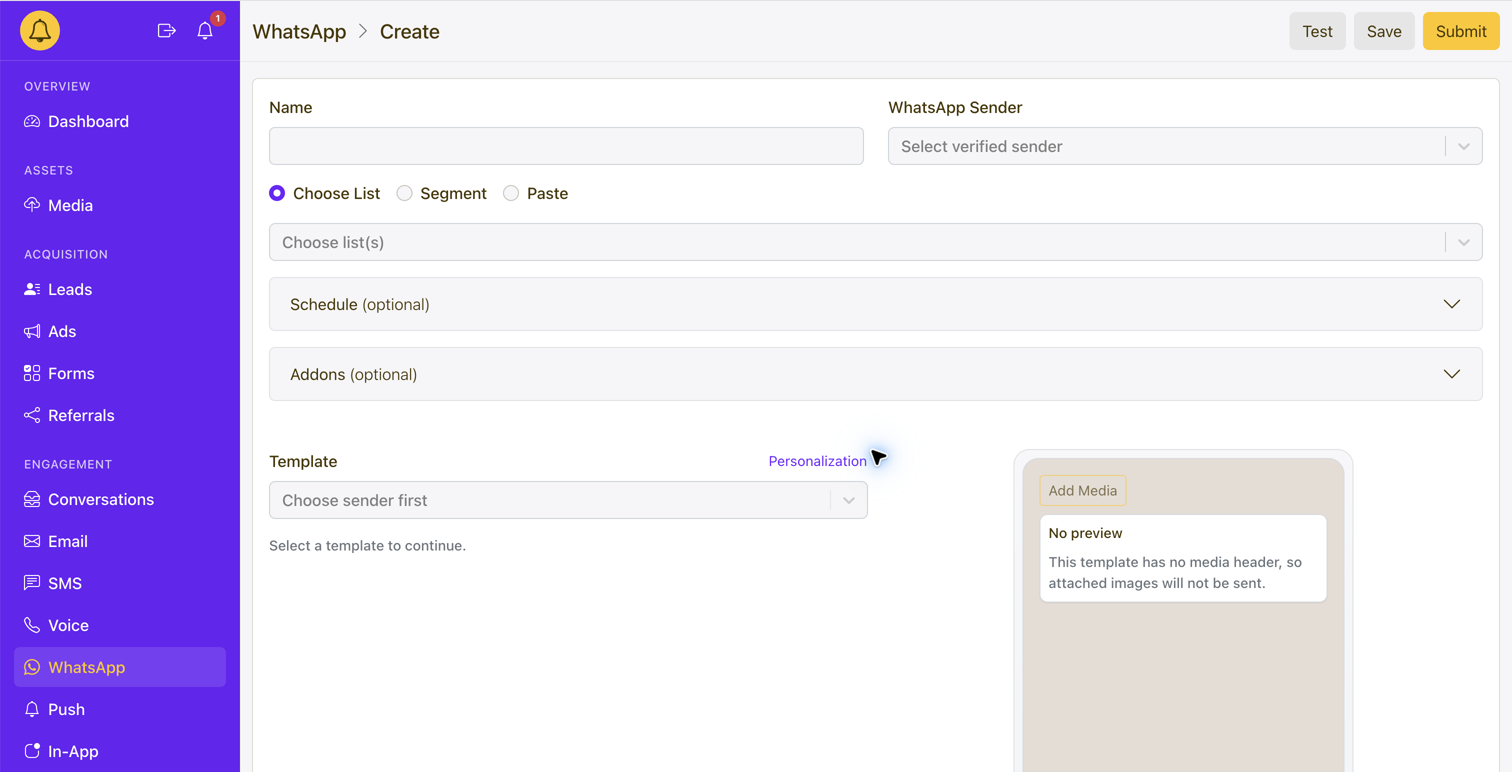Open the Choose list(s) dropdown
Screen dimensions: 1512x772
pyautogui.click(x=876, y=242)
